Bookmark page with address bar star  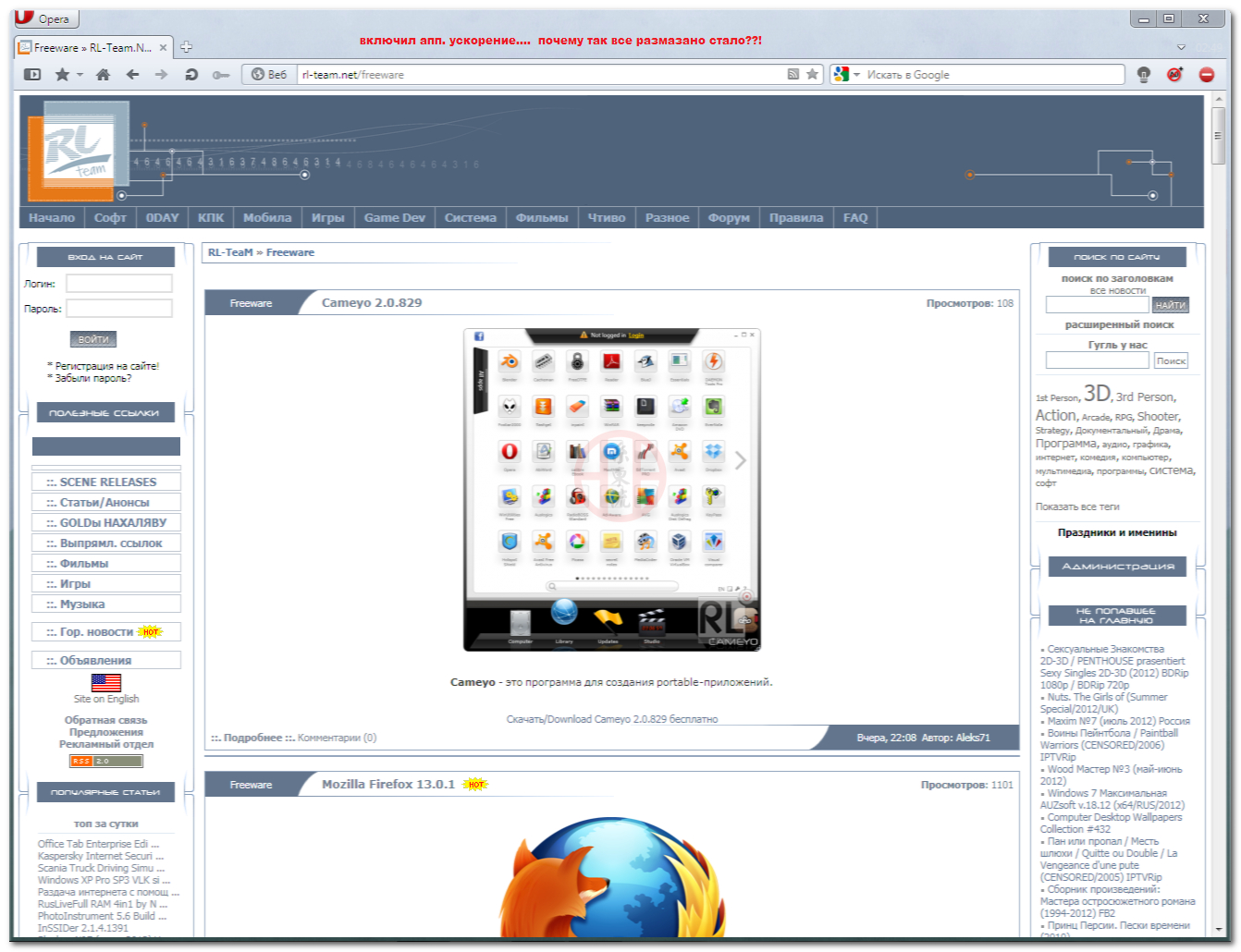tap(812, 75)
